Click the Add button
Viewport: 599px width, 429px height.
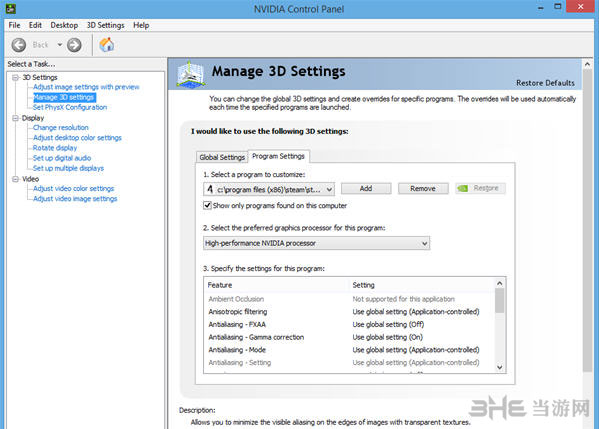366,188
